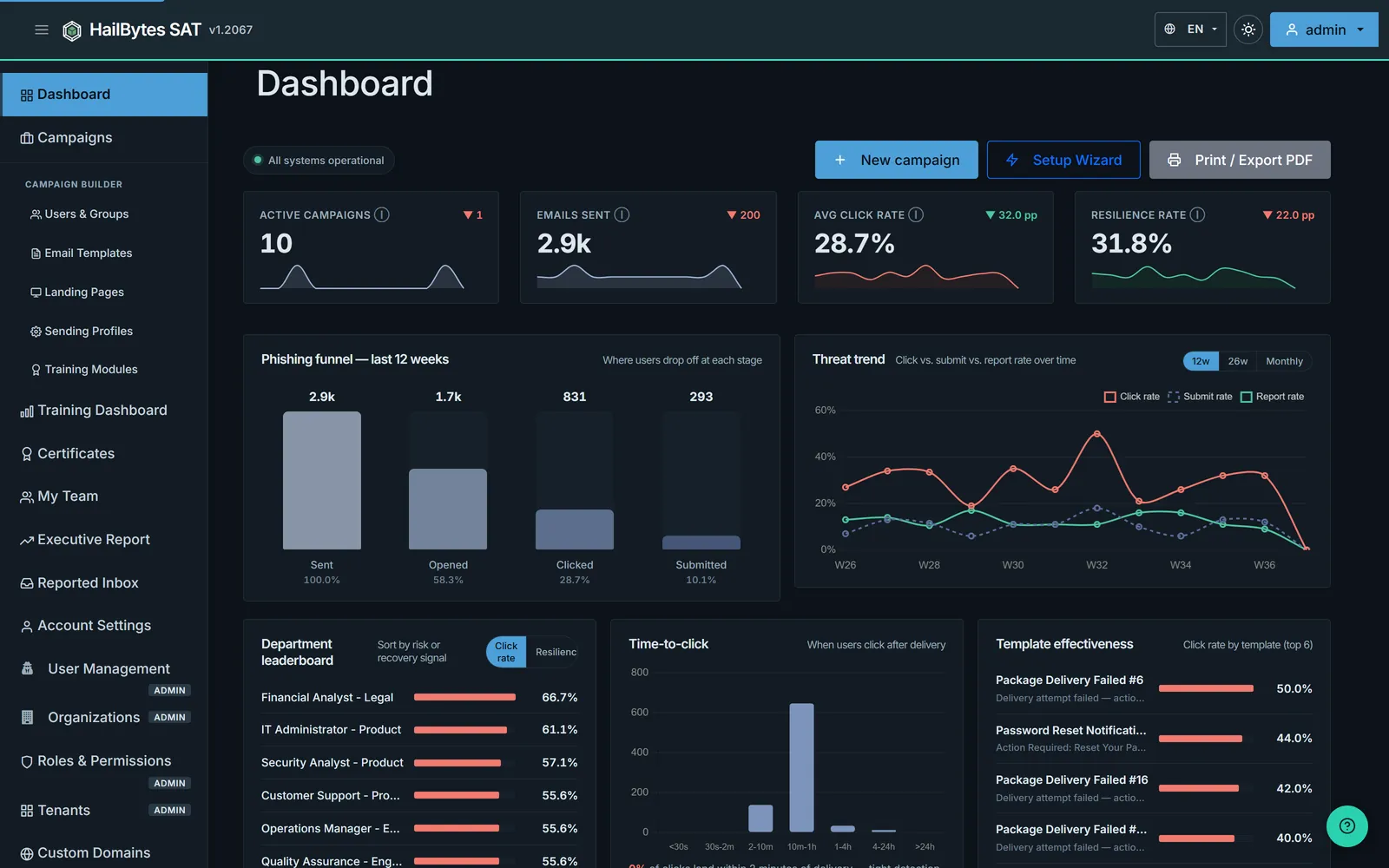Click the My Team people icon
The height and width of the screenshot is (868, 1389).
(x=27, y=497)
